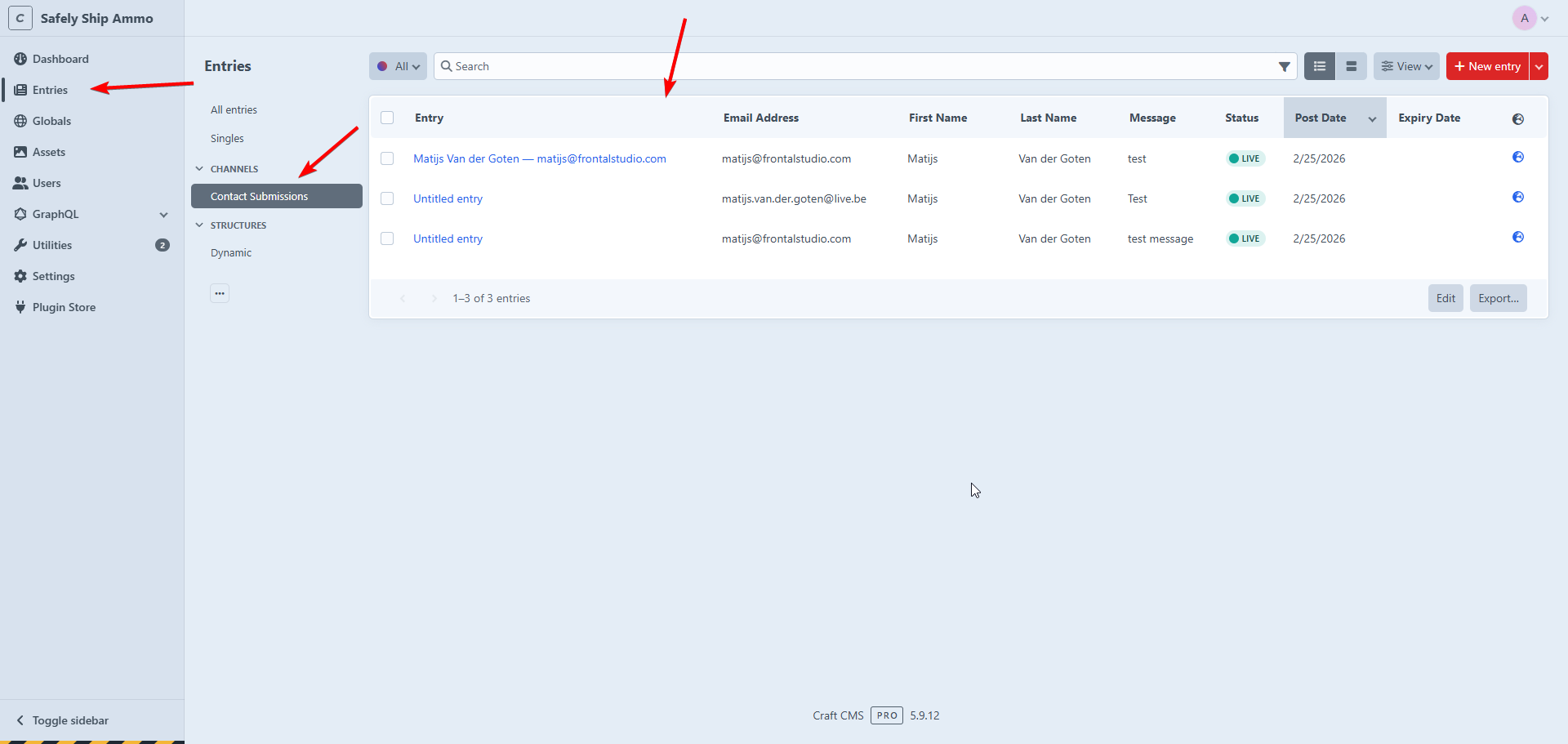Check the untitled entry with message Test
Image resolution: width=1568 pixels, height=744 pixels.
387,198
